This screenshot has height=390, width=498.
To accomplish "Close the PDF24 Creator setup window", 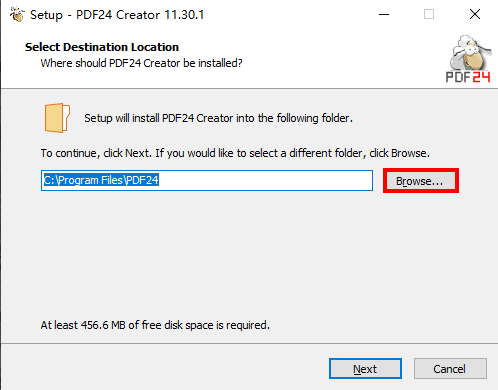I will click(475, 14).
